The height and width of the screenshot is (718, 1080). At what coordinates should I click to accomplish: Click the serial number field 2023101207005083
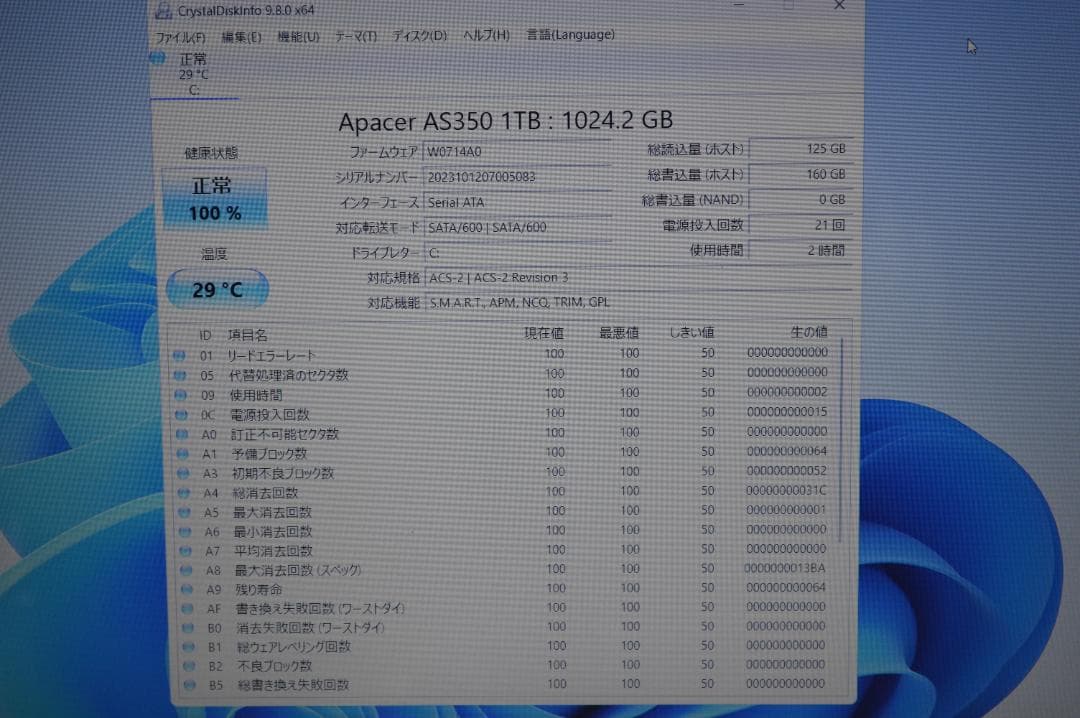(x=517, y=177)
